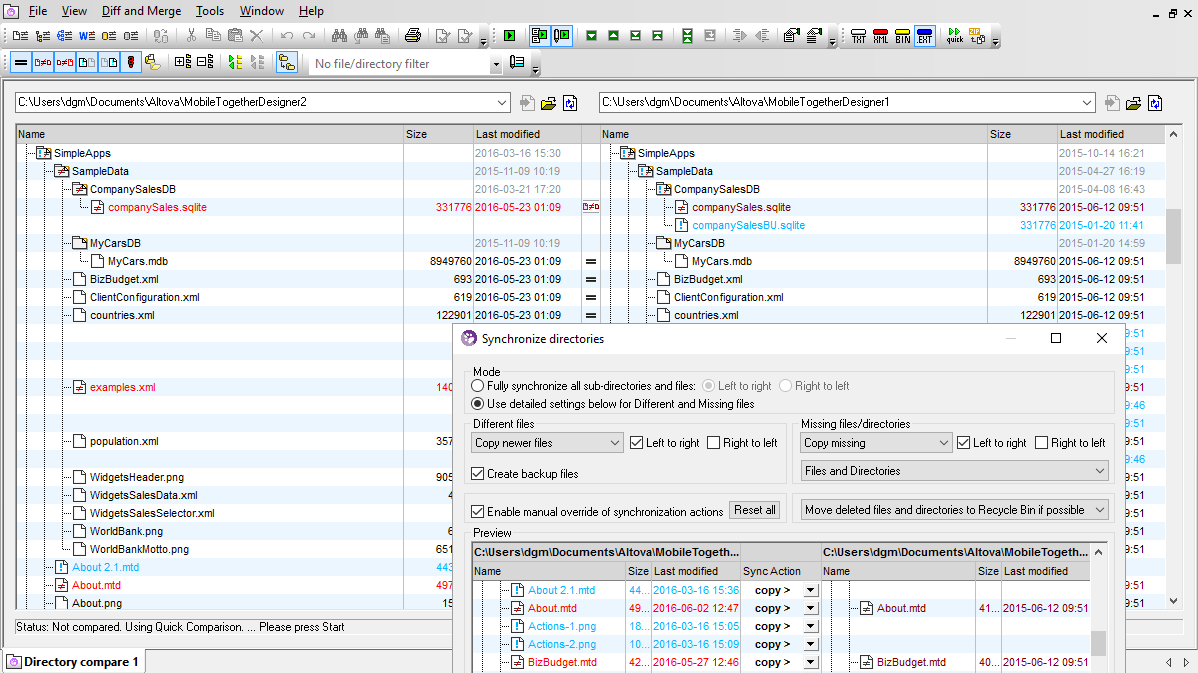Click the XML comparison mode icon
This screenshot has width=1198, height=673.
pyautogui.click(x=881, y=36)
